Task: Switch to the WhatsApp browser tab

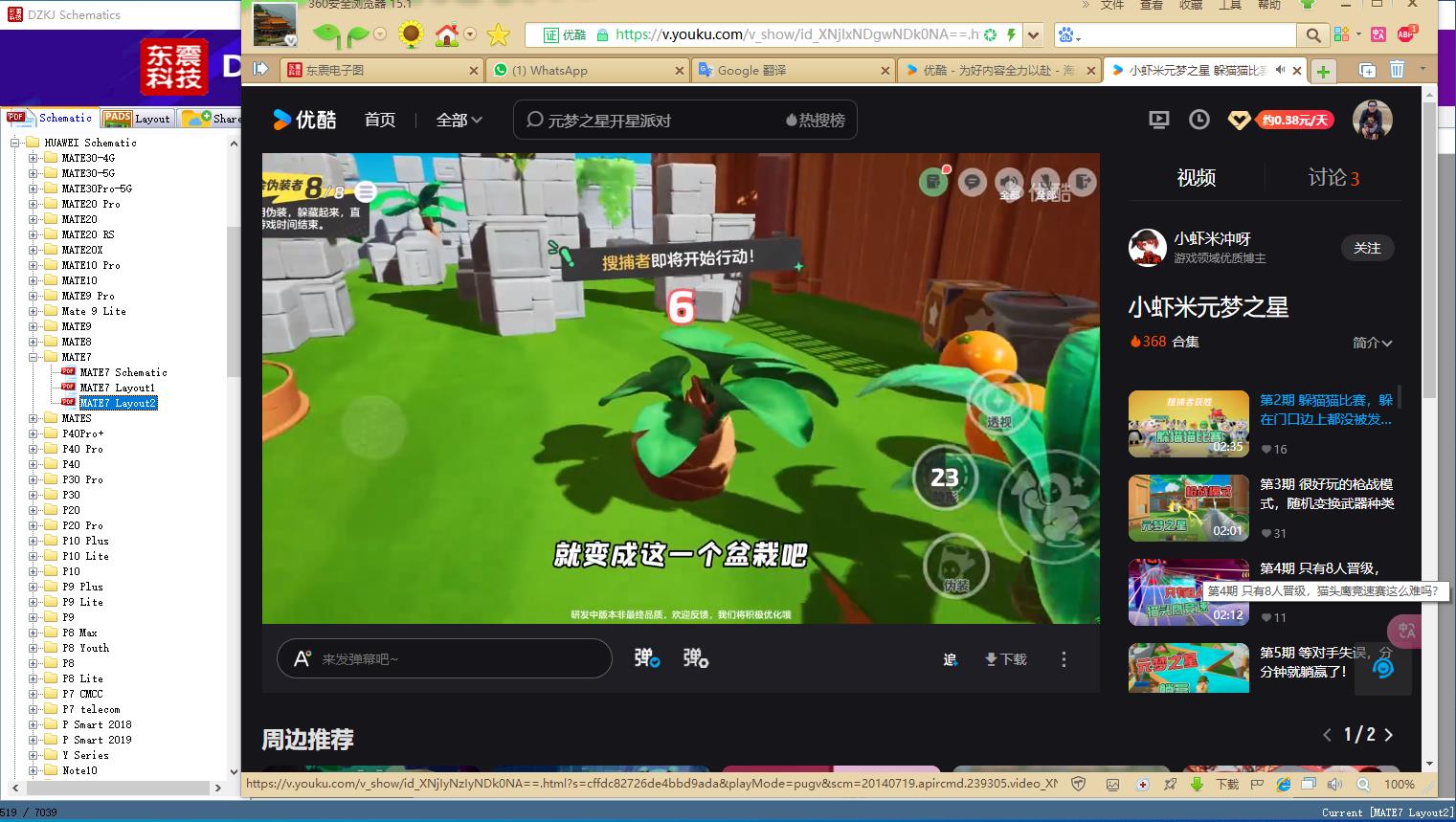Action: point(588,70)
